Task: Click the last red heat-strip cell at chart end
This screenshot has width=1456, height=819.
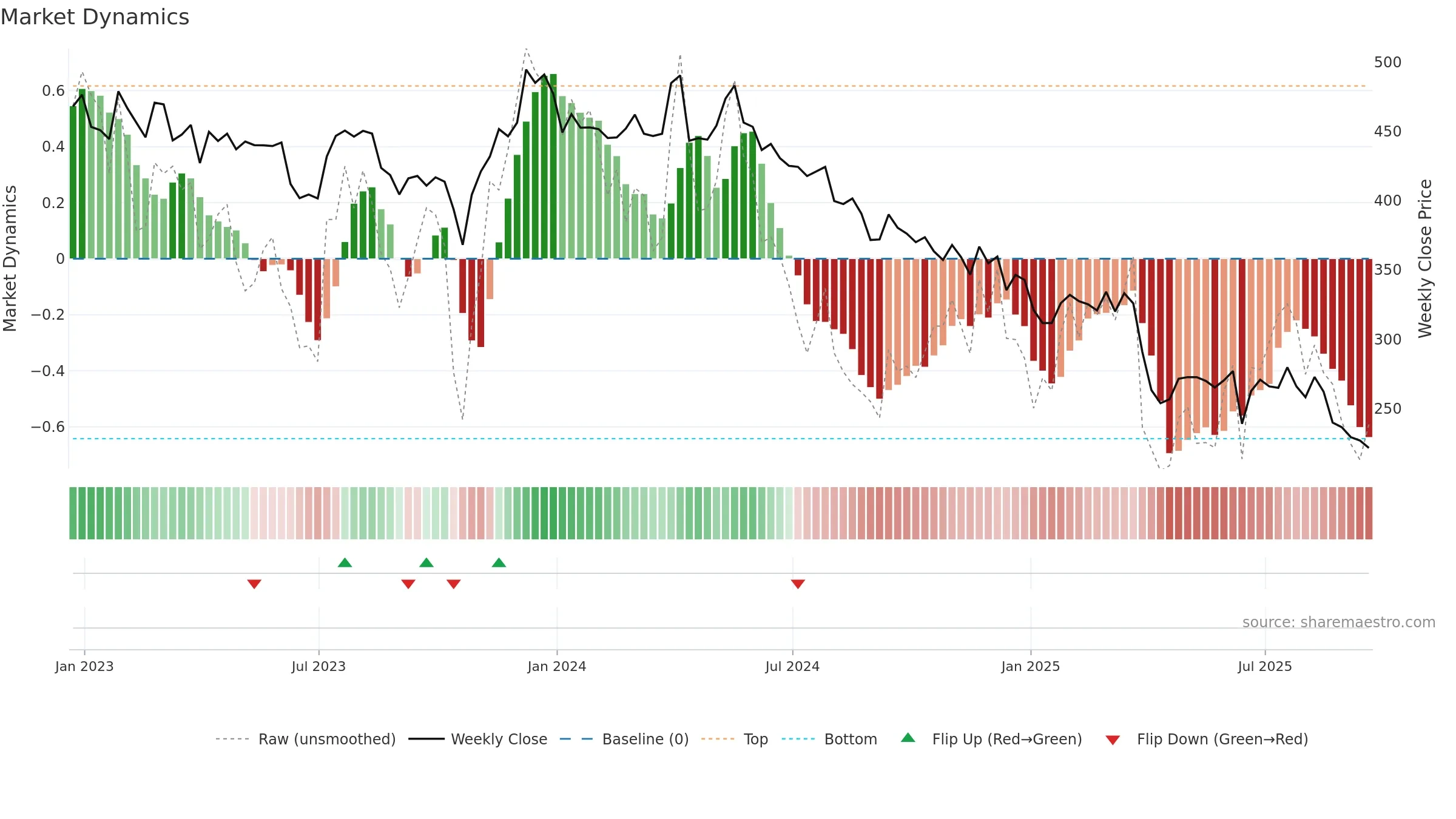Action: [1369, 513]
